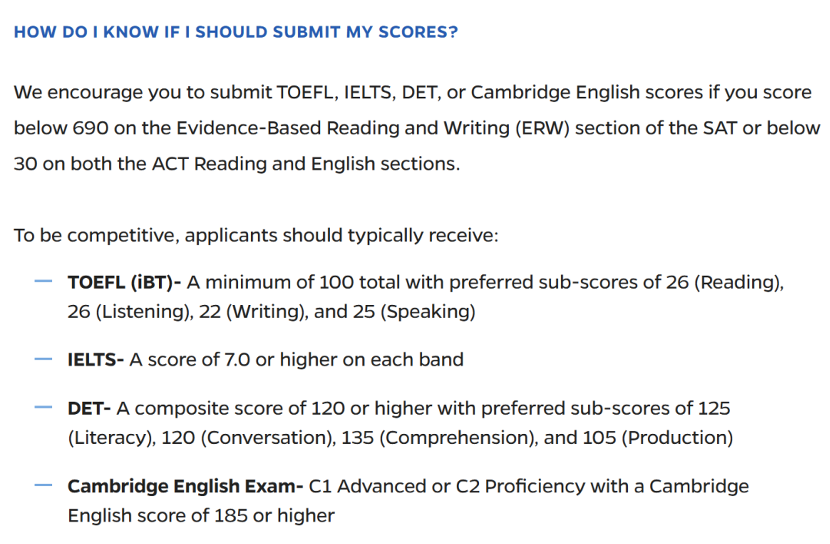This screenshot has width=830, height=544.
Task: Select the bold "TOEFL (iBT)-" label
Action: coord(123,282)
